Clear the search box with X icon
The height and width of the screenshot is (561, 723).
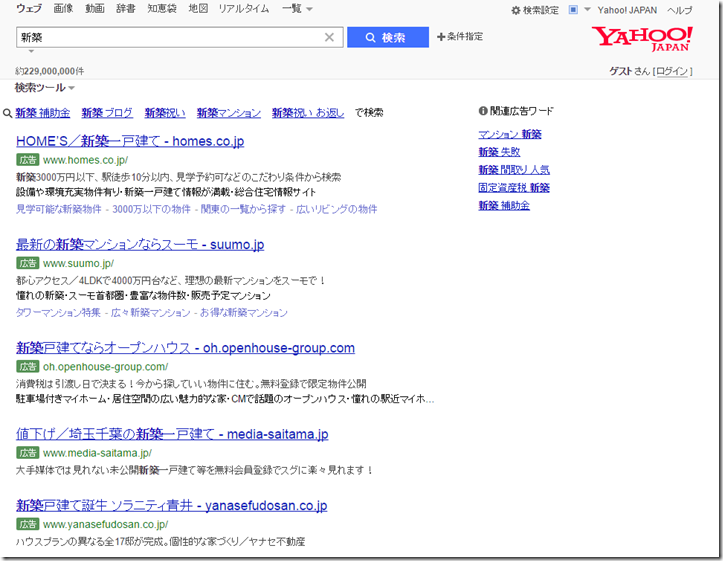(329, 37)
